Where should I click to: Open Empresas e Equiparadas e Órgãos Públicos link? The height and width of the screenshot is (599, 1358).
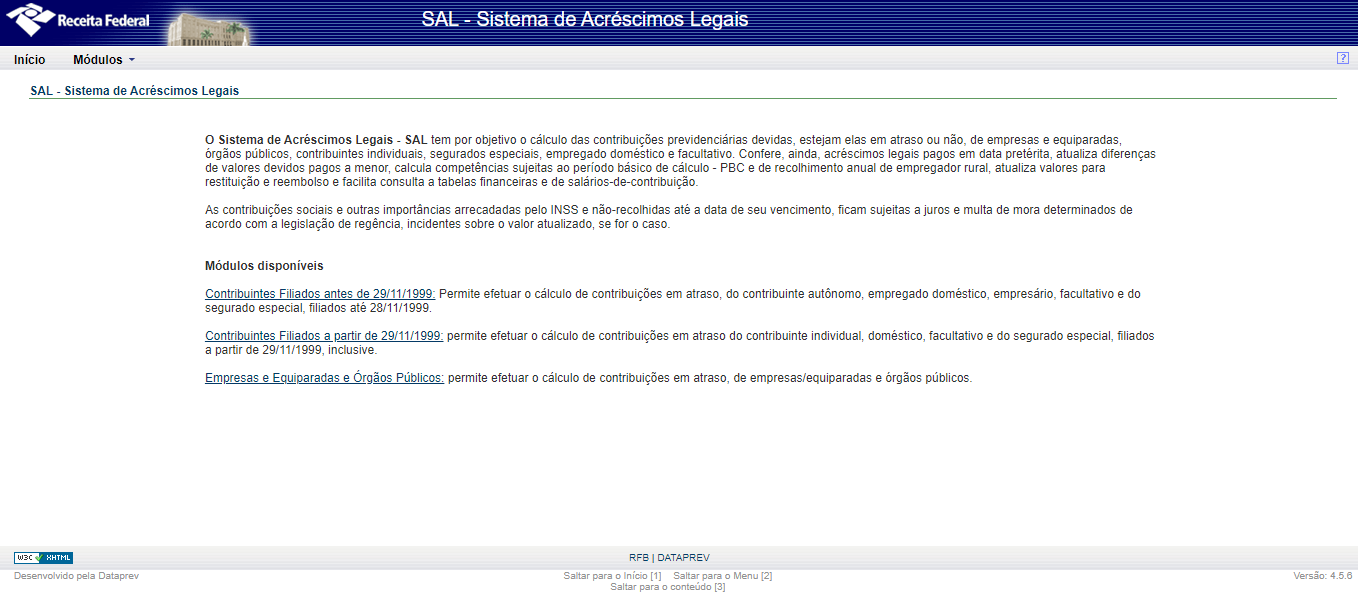tap(324, 378)
